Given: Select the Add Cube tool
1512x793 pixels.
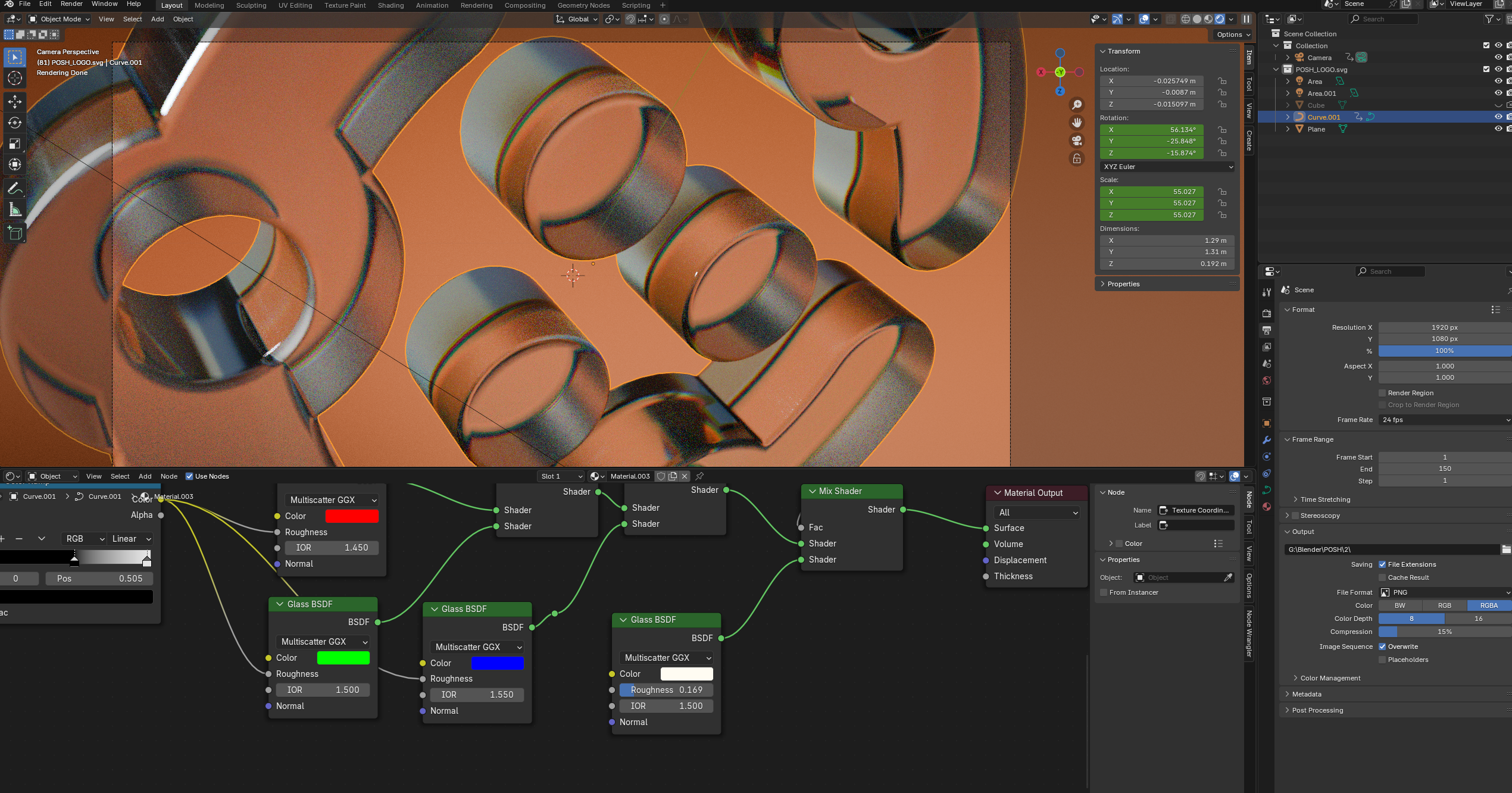Looking at the screenshot, I should tap(15, 233).
